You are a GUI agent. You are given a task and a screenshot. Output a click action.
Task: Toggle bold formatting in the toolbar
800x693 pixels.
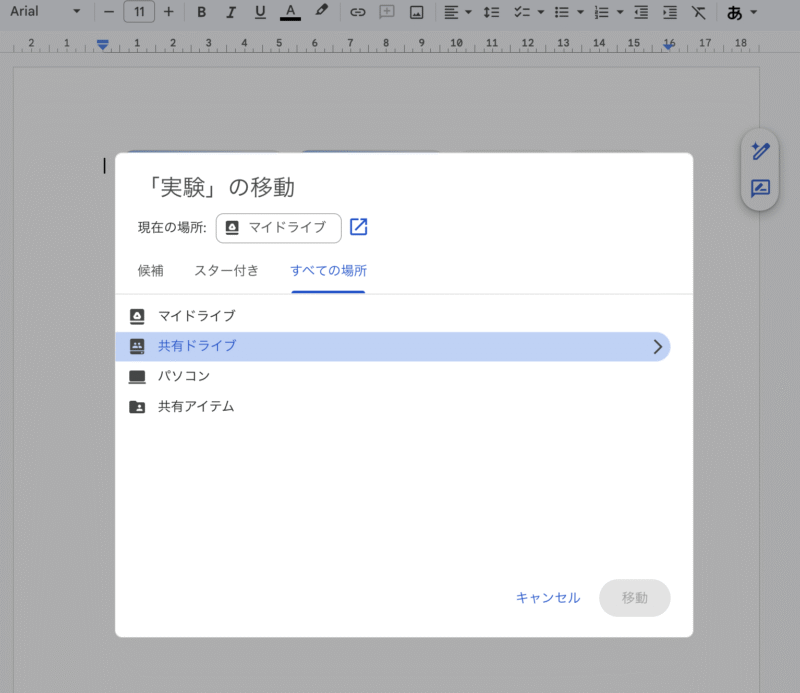point(201,12)
